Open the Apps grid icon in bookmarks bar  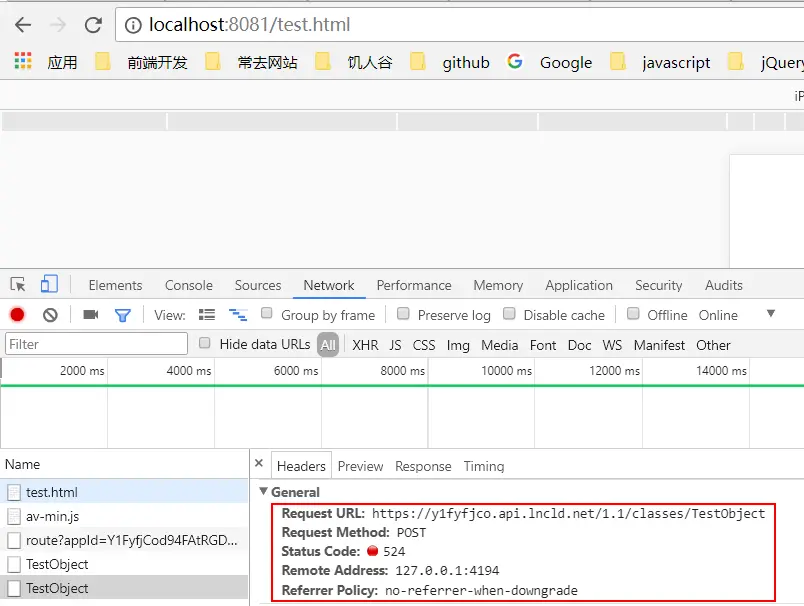click(23, 62)
